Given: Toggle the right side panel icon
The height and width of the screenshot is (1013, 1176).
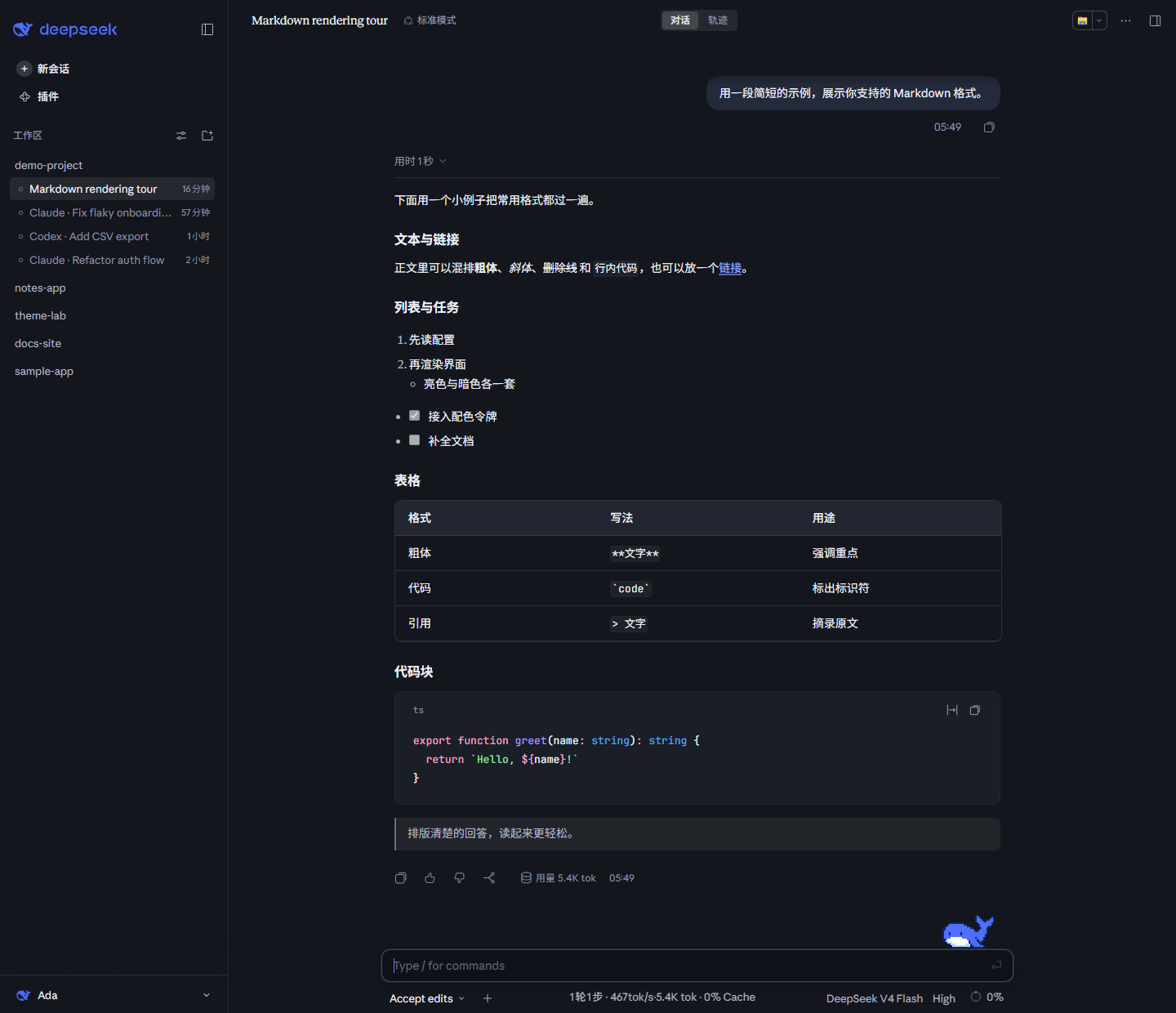Looking at the screenshot, I should click(x=1155, y=20).
